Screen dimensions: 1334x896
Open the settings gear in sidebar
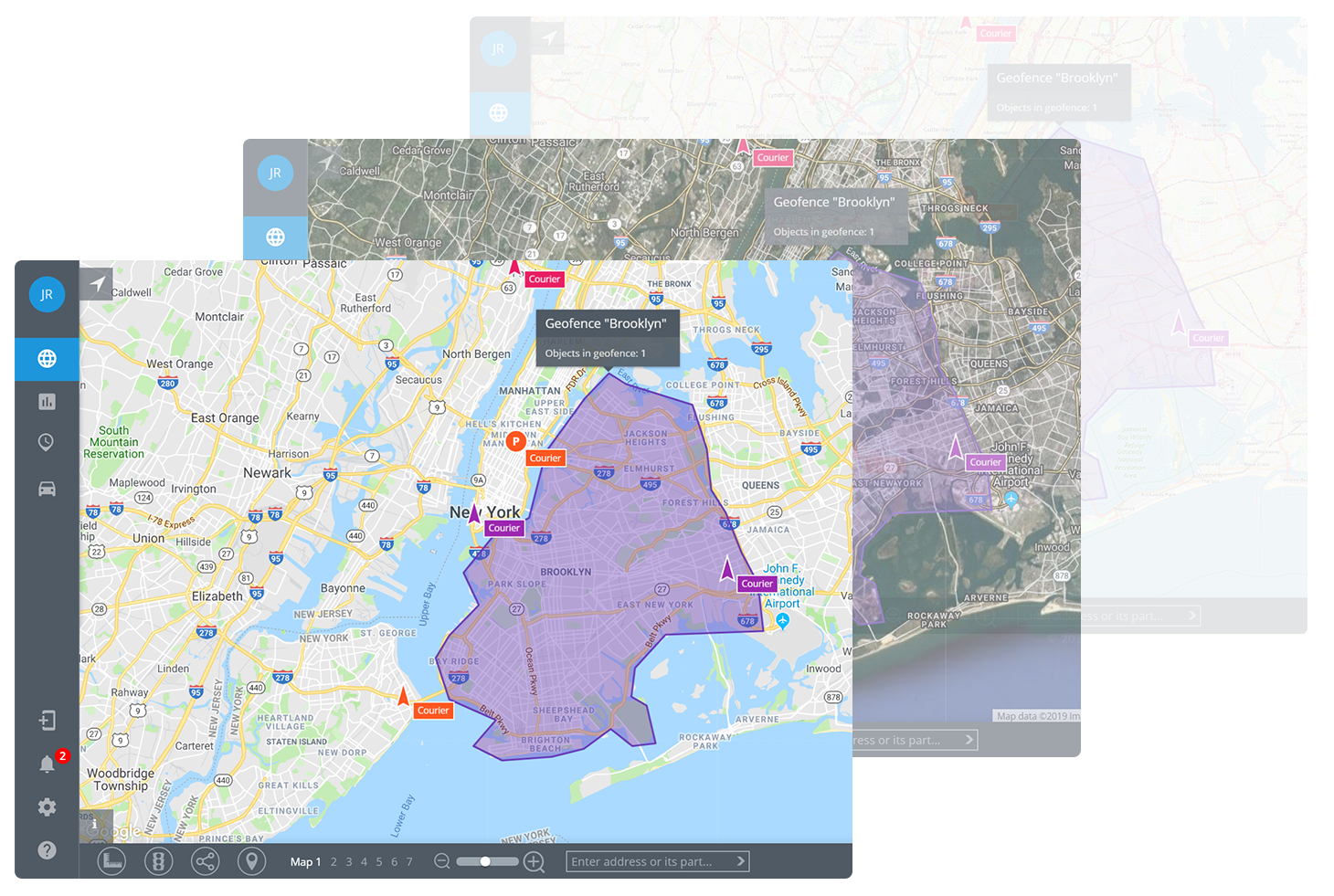tap(47, 807)
